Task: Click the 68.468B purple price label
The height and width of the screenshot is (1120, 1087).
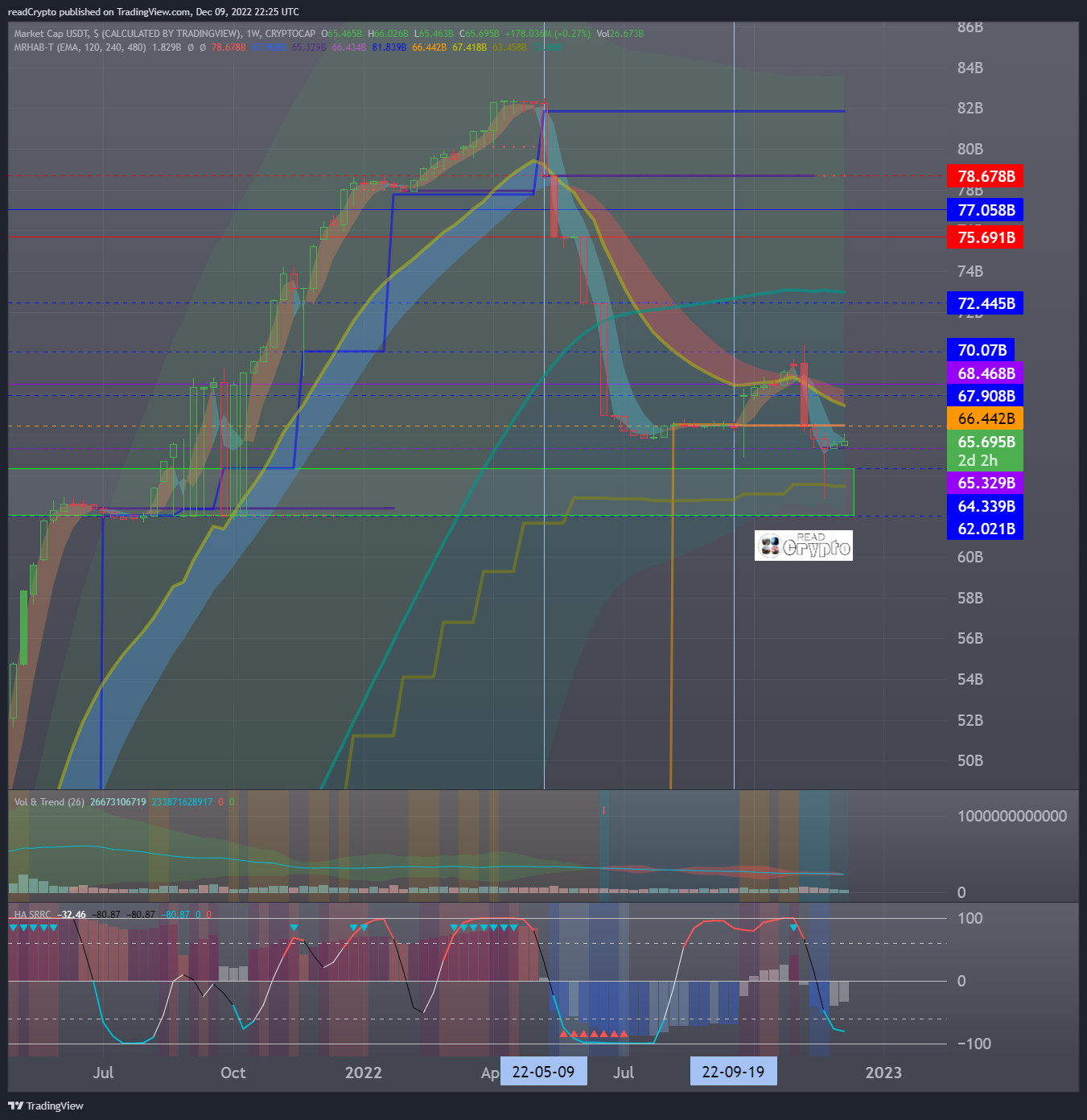Action: point(986,373)
